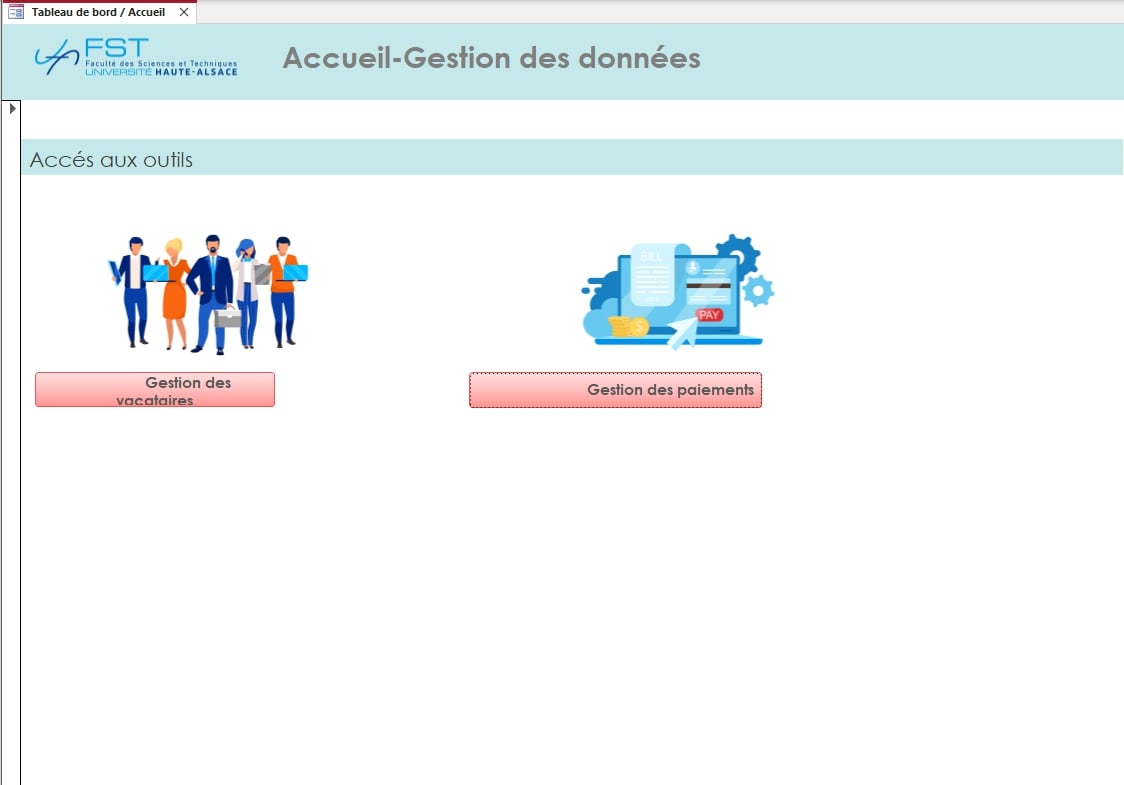Click the vertical record selector bar
This screenshot has width=1124, height=785.
(x=11, y=450)
